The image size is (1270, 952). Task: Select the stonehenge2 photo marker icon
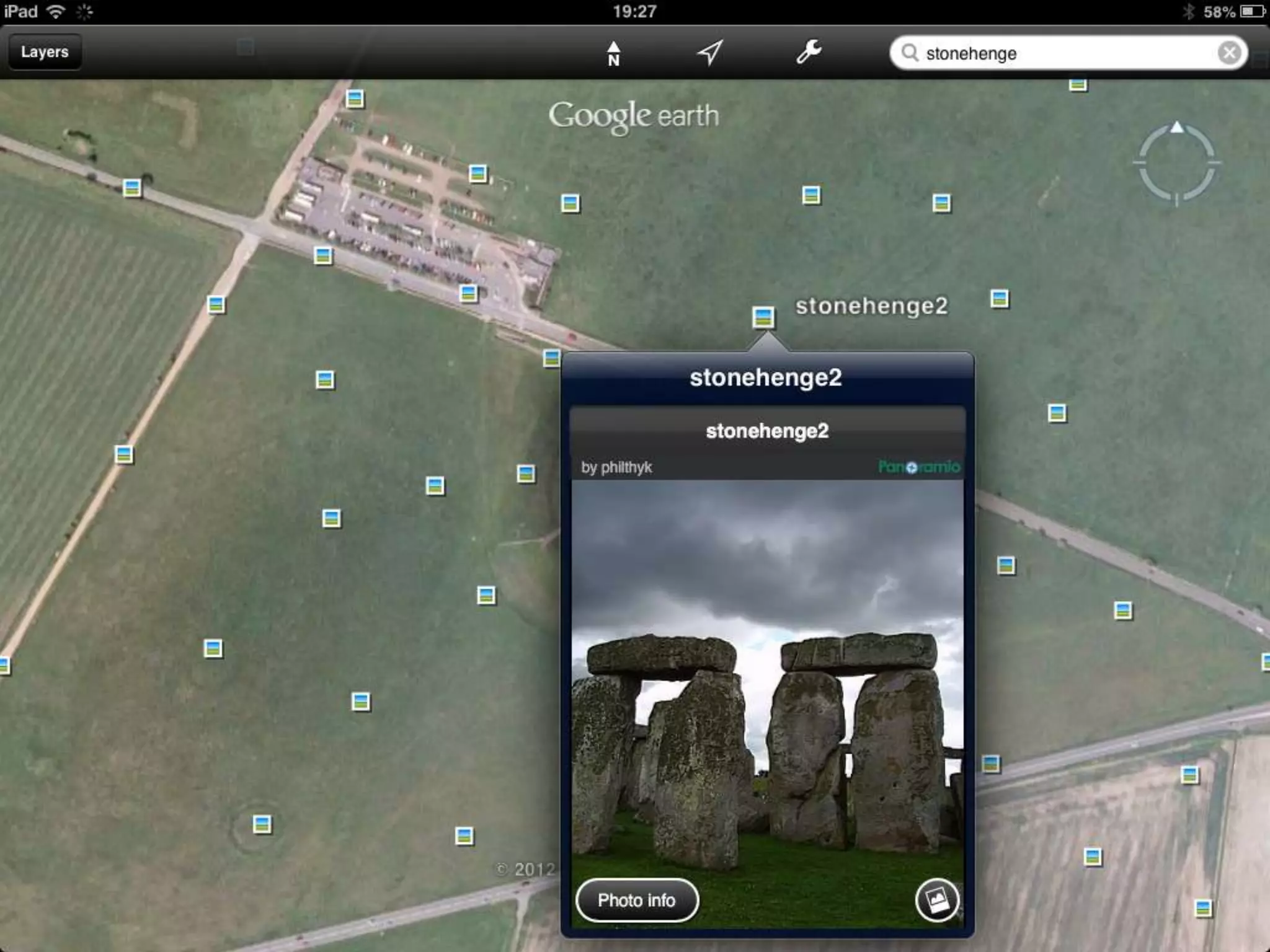(x=763, y=317)
